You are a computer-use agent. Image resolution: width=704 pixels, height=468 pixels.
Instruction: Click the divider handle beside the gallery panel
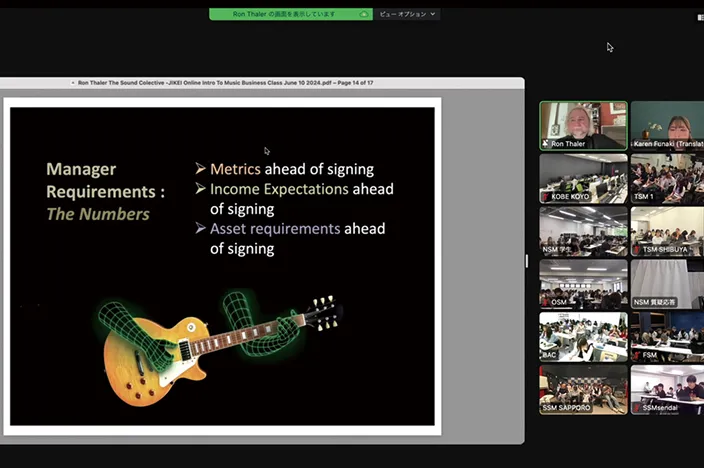click(527, 261)
